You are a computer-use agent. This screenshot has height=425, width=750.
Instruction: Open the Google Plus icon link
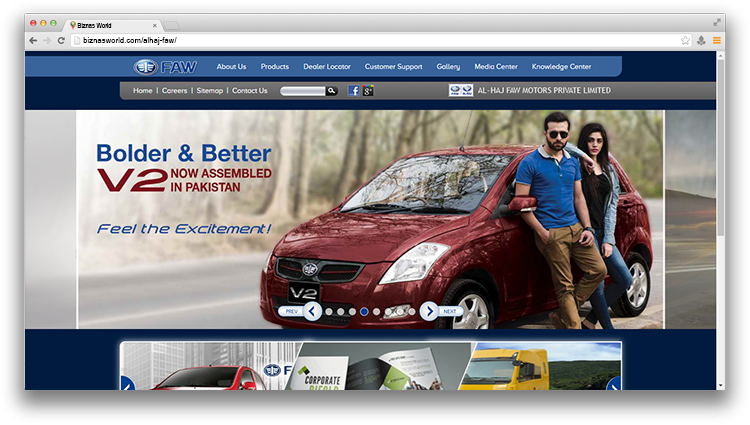point(368,91)
